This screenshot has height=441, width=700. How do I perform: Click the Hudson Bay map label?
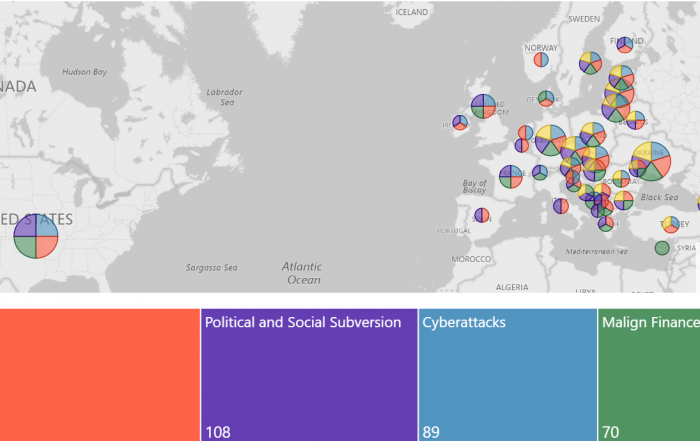pyautogui.click(x=84, y=72)
